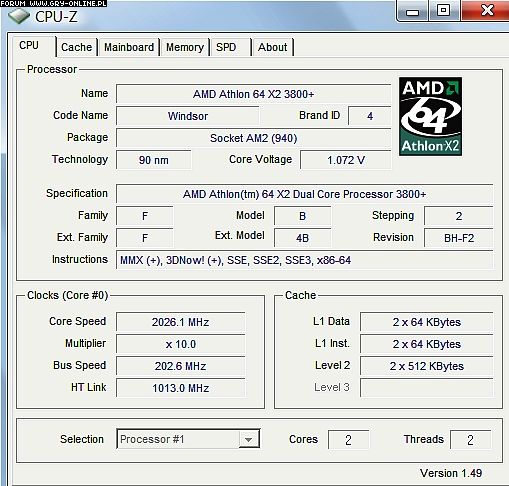Screen dimensions: 509x486
Task: Click the Clocks (Core #0) group label
Action: (x=68, y=295)
